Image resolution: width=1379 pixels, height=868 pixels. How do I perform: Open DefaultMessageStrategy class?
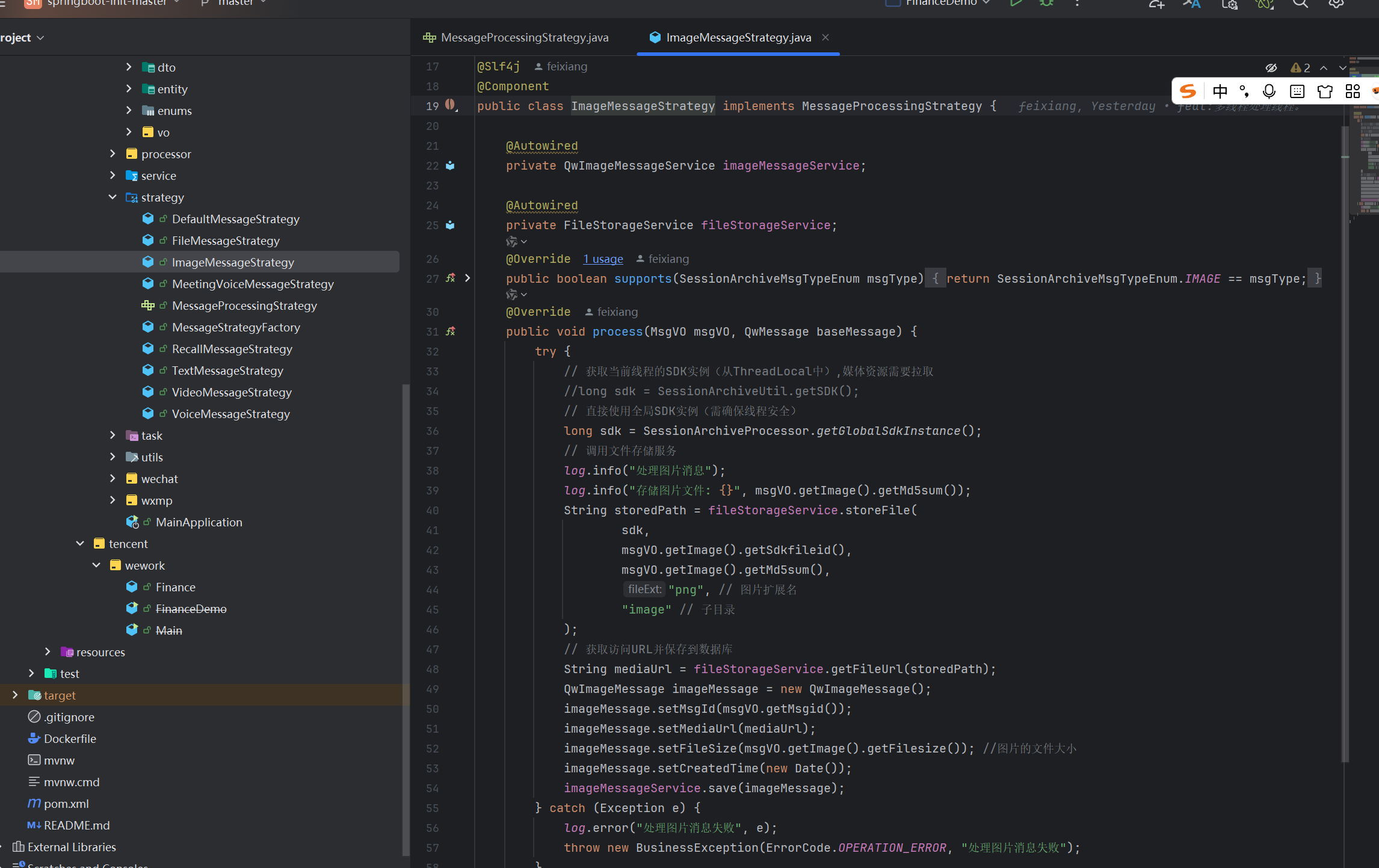tap(235, 219)
